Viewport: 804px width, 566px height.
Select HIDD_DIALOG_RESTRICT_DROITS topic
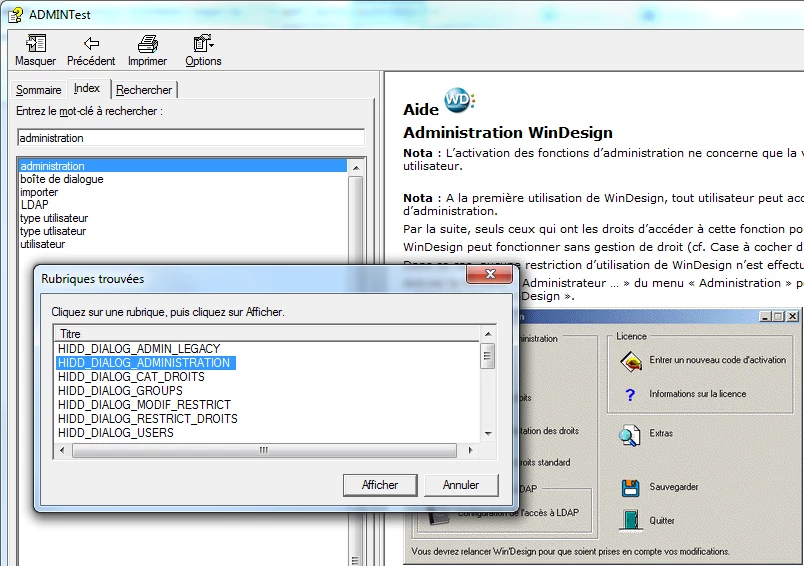[148, 419]
